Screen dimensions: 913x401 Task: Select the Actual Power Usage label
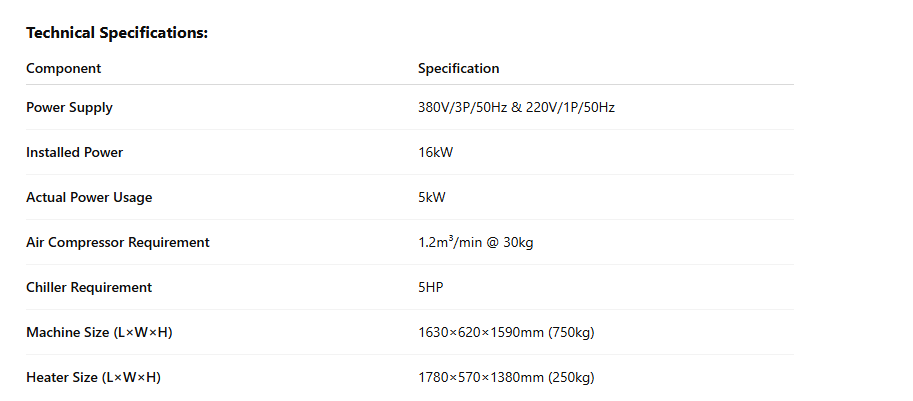tap(89, 197)
